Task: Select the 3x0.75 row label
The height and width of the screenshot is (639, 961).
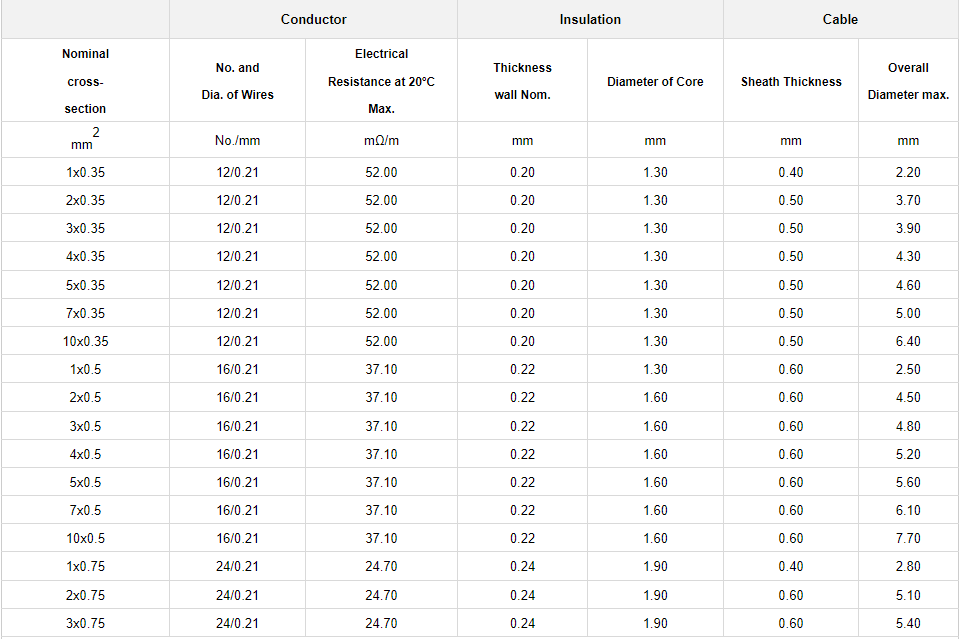Action: (85, 623)
